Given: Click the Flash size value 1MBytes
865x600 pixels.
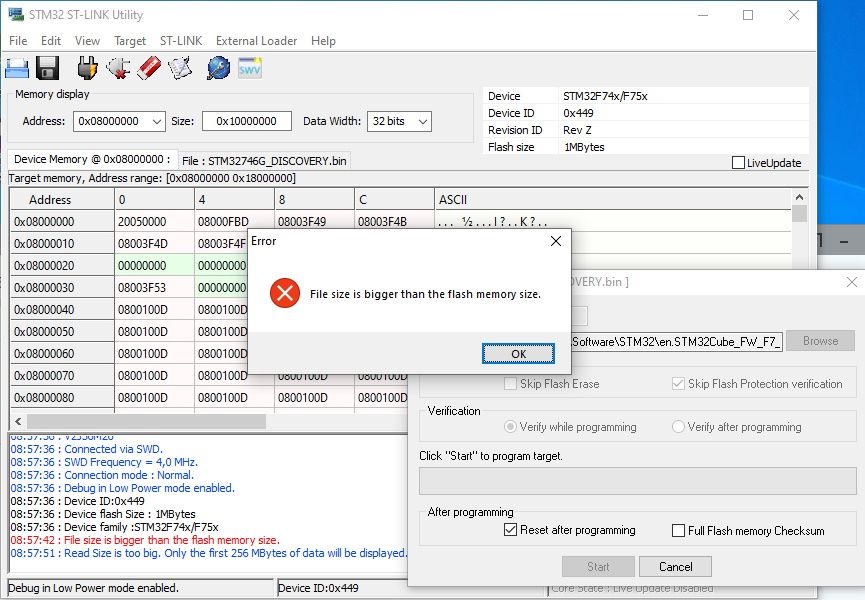Looking at the screenshot, I should point(584,147).
